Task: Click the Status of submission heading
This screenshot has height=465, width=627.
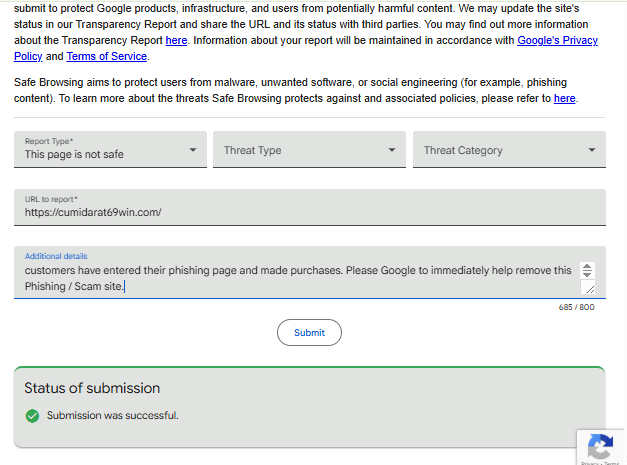Action: pos(92,388)
